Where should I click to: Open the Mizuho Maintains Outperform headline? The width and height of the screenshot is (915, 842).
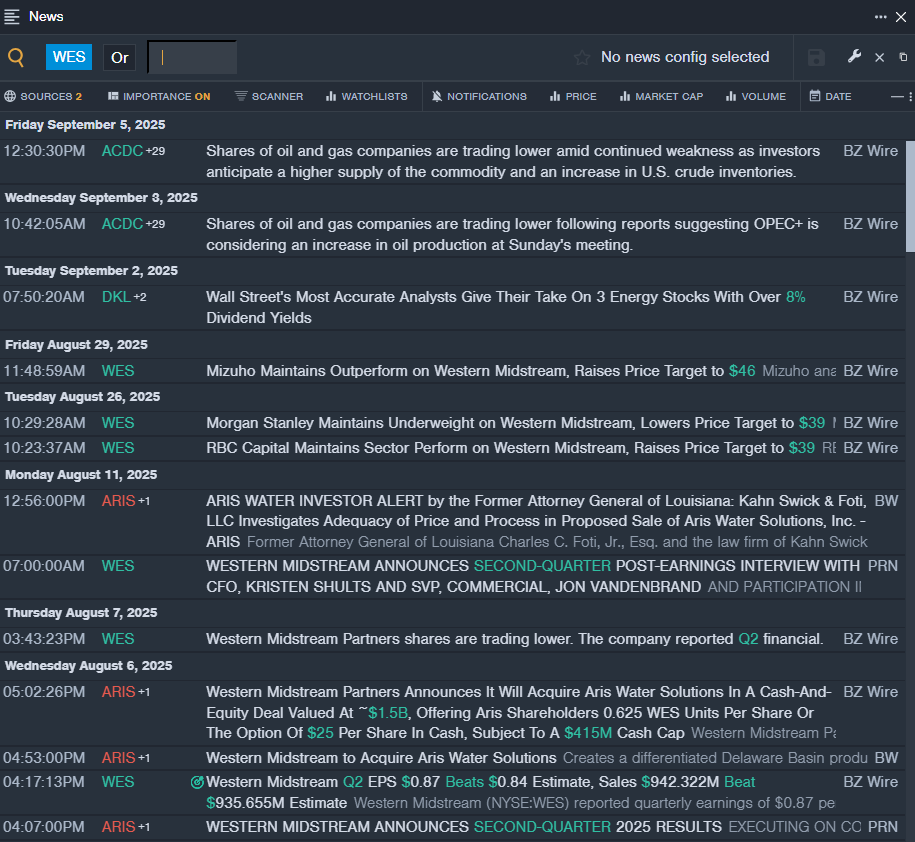(x=464, y=371)
